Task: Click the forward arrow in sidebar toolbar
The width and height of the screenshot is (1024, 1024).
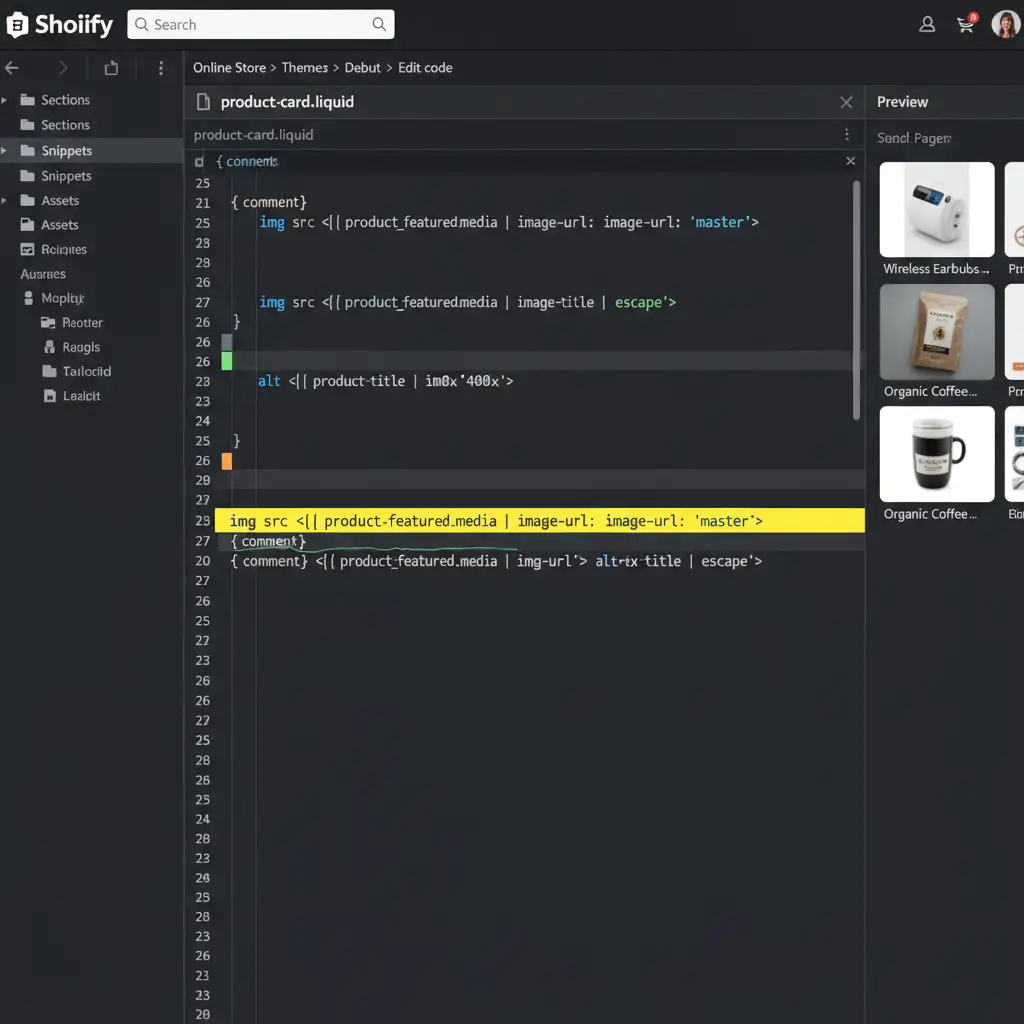Action: click(x=63, y=68)
